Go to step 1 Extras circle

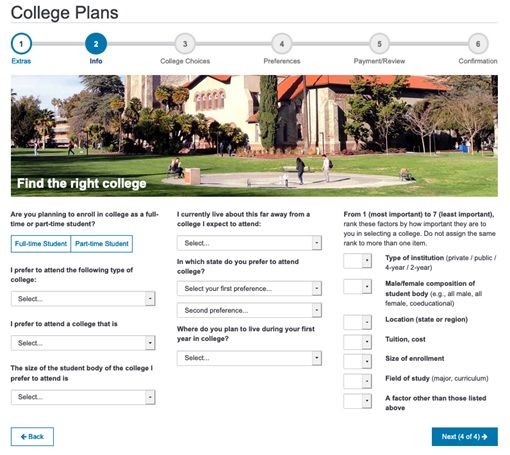pos(21,44)
